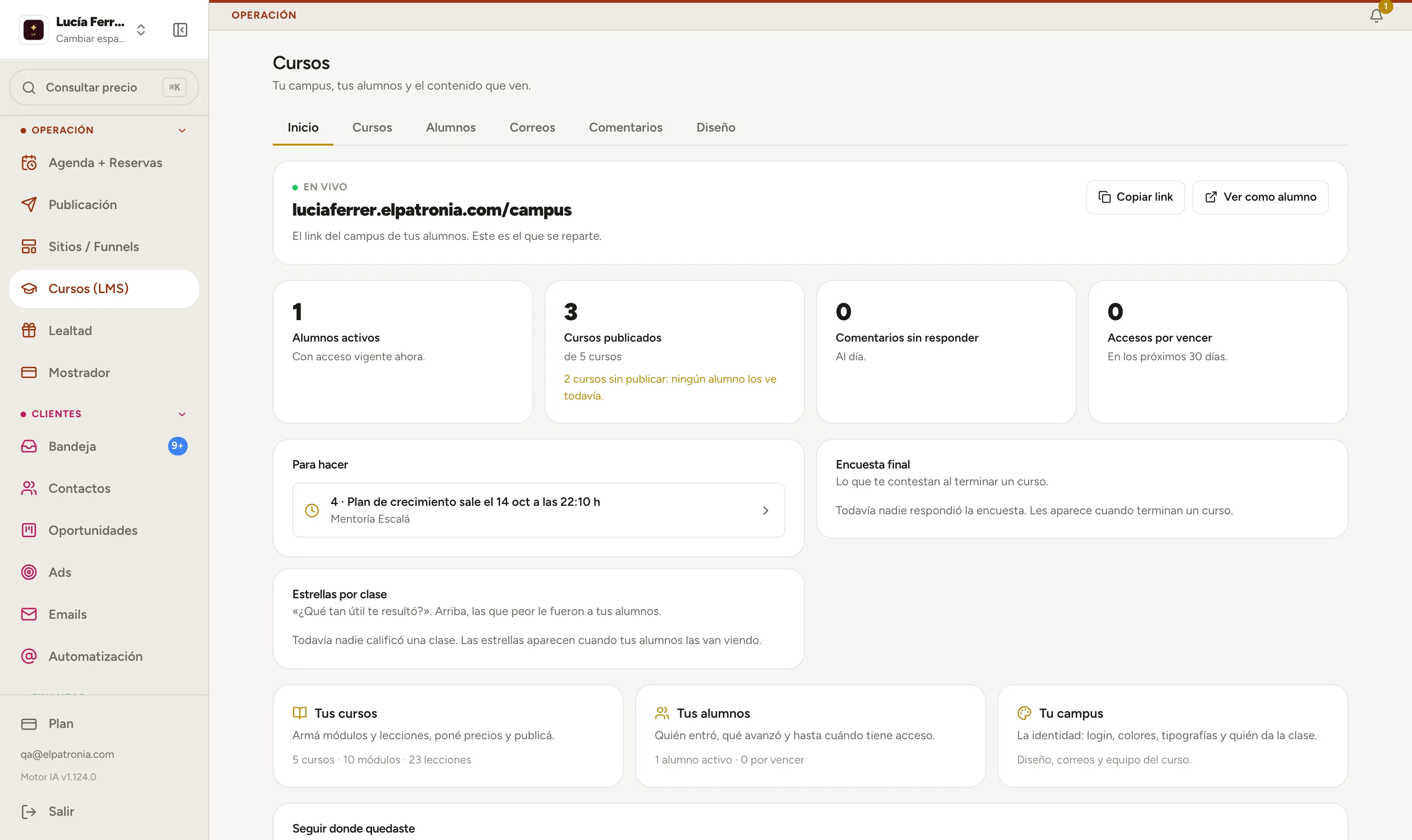Open Contactos in the sidebar
The image size is (1412, 840).
click(104, 489)
